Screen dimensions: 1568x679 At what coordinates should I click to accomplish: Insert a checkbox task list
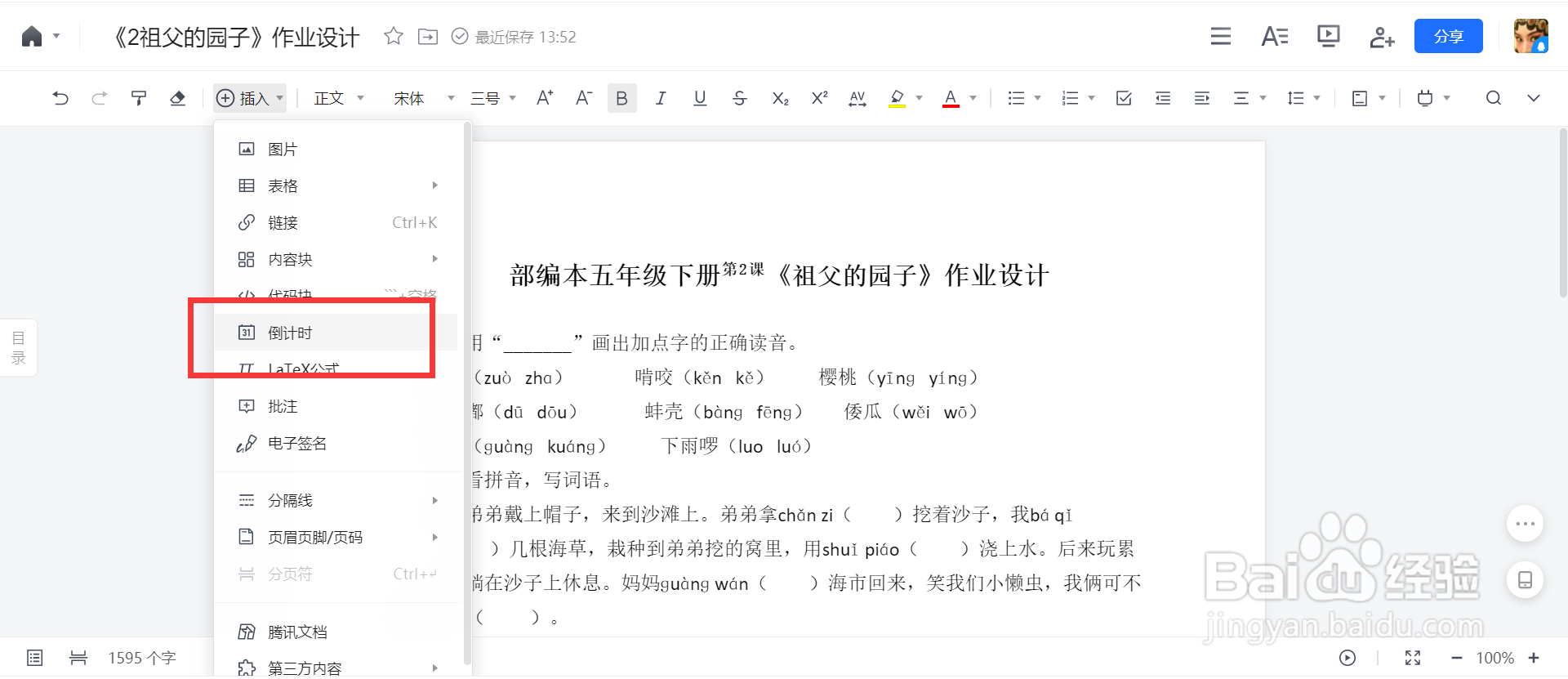[1124, 98]
